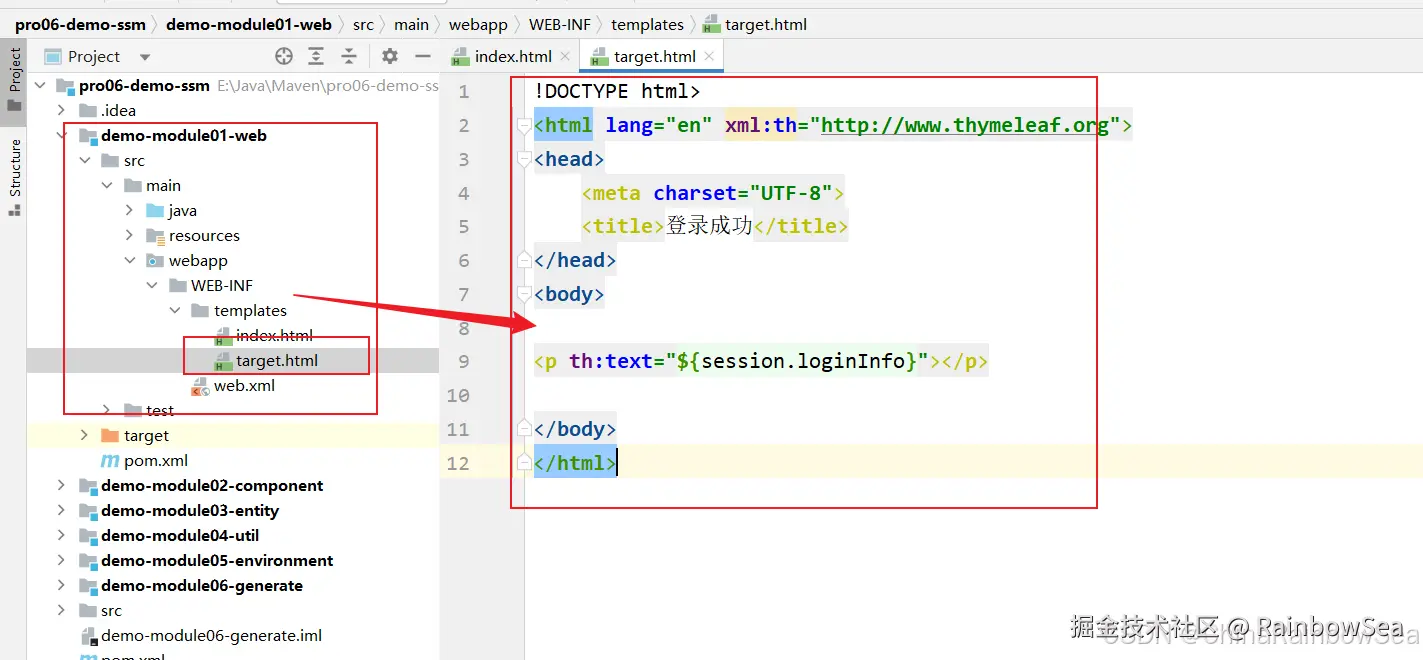Expand demo-module03-entity module
The height and width of the screenshot is (660, 1423).
tap(62, 511)
